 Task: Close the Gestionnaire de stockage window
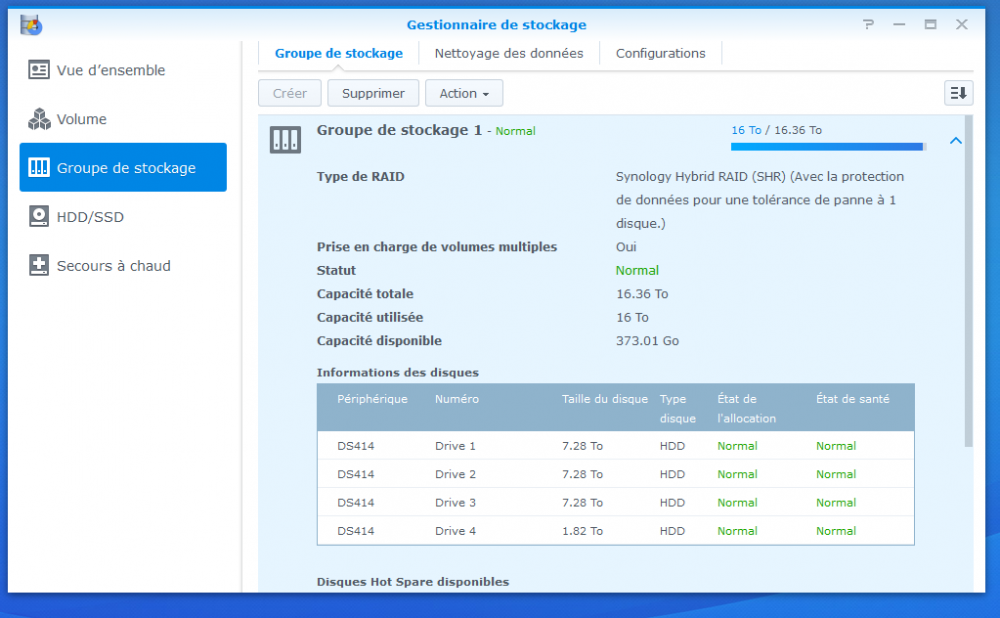[962, 24]
